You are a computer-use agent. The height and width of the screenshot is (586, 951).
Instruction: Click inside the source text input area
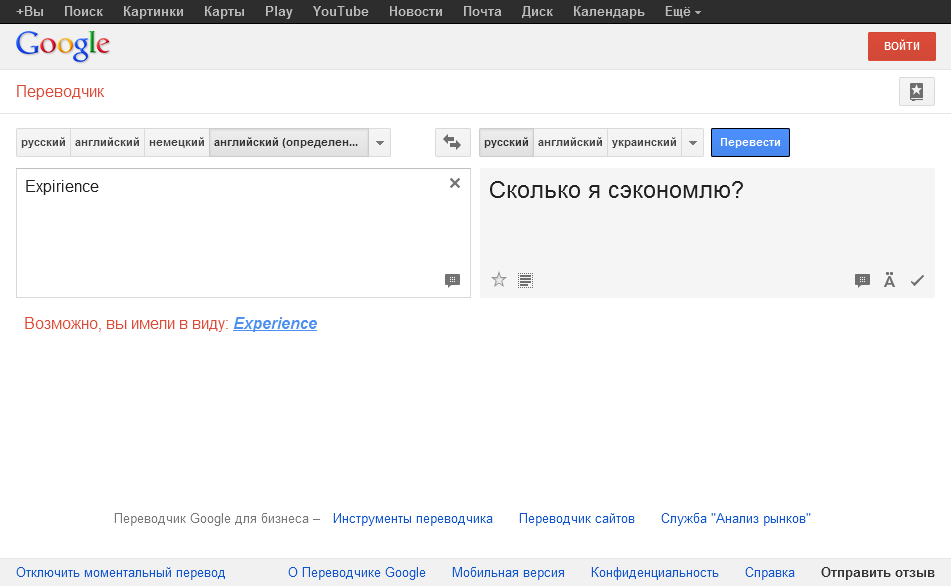coord(230,235)
